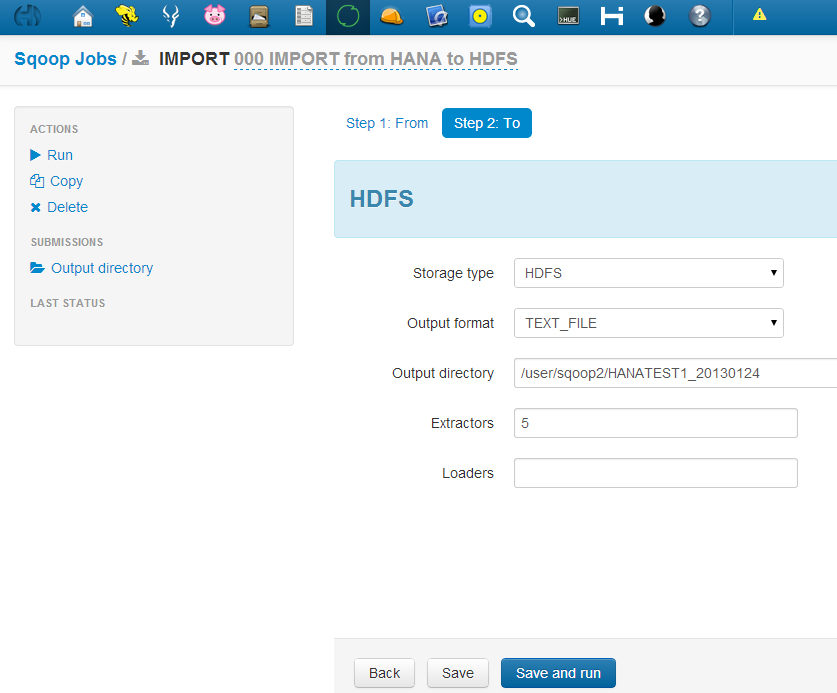Click the Extractors label
The height and width of the screenshot is (693, 837).
coord(462,423)
